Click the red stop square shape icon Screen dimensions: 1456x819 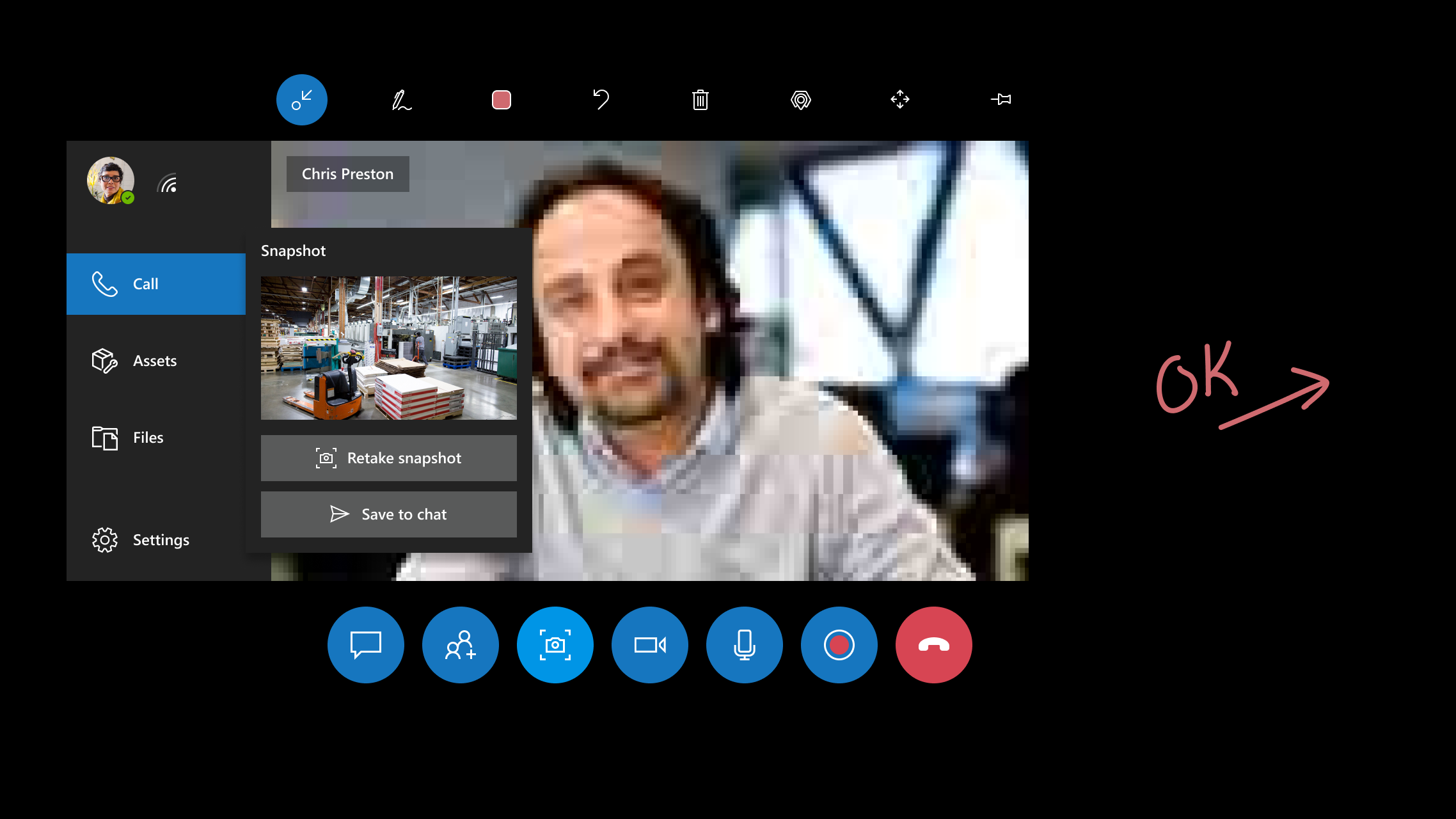[x=501, y=99]
